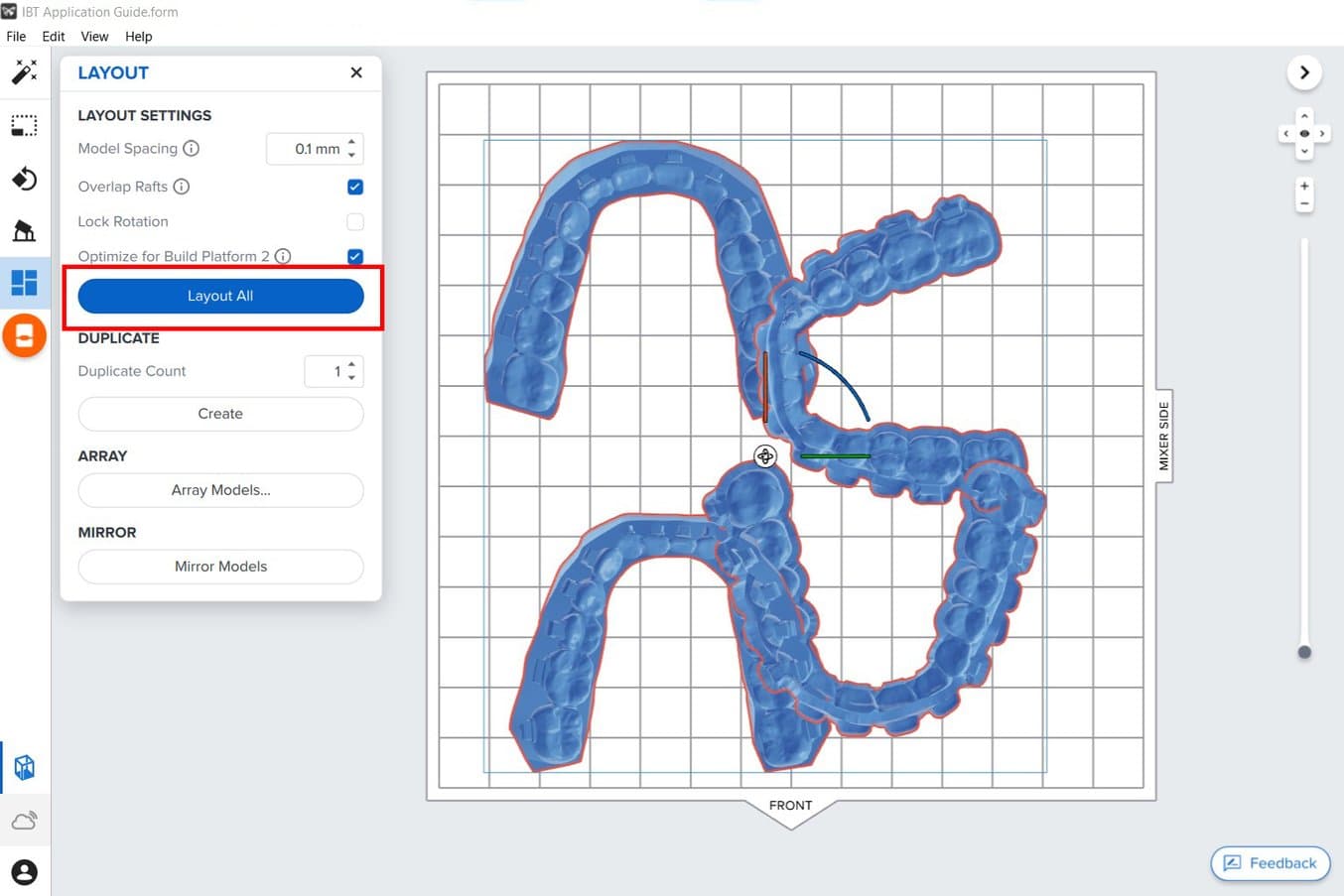
Task: Click the blue cube icon in the sidebar
Action: point(24,767)
